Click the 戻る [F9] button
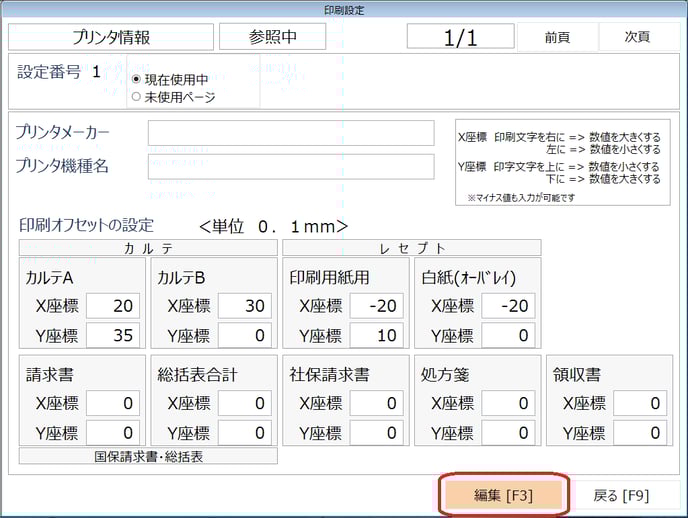Image resolution: width=688 pixels, height=518 pixels. 622,495
